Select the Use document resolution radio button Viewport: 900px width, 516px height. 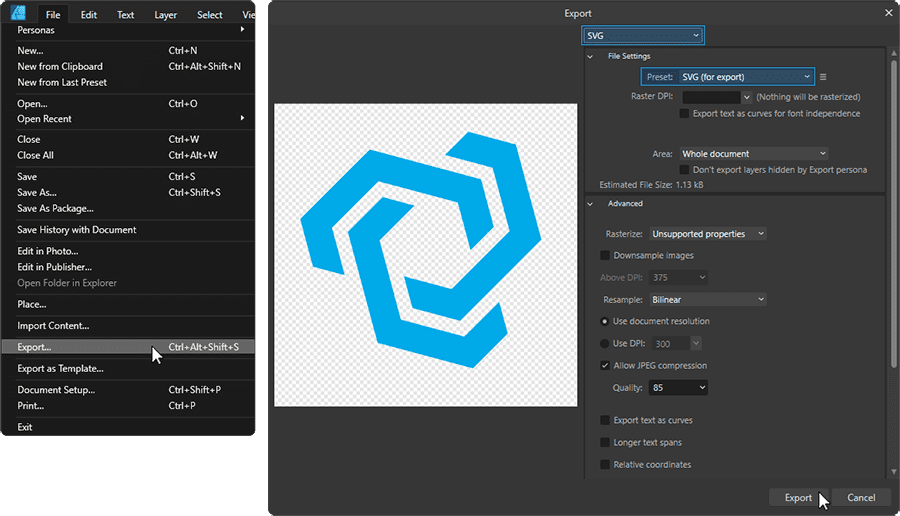(604, 321)
